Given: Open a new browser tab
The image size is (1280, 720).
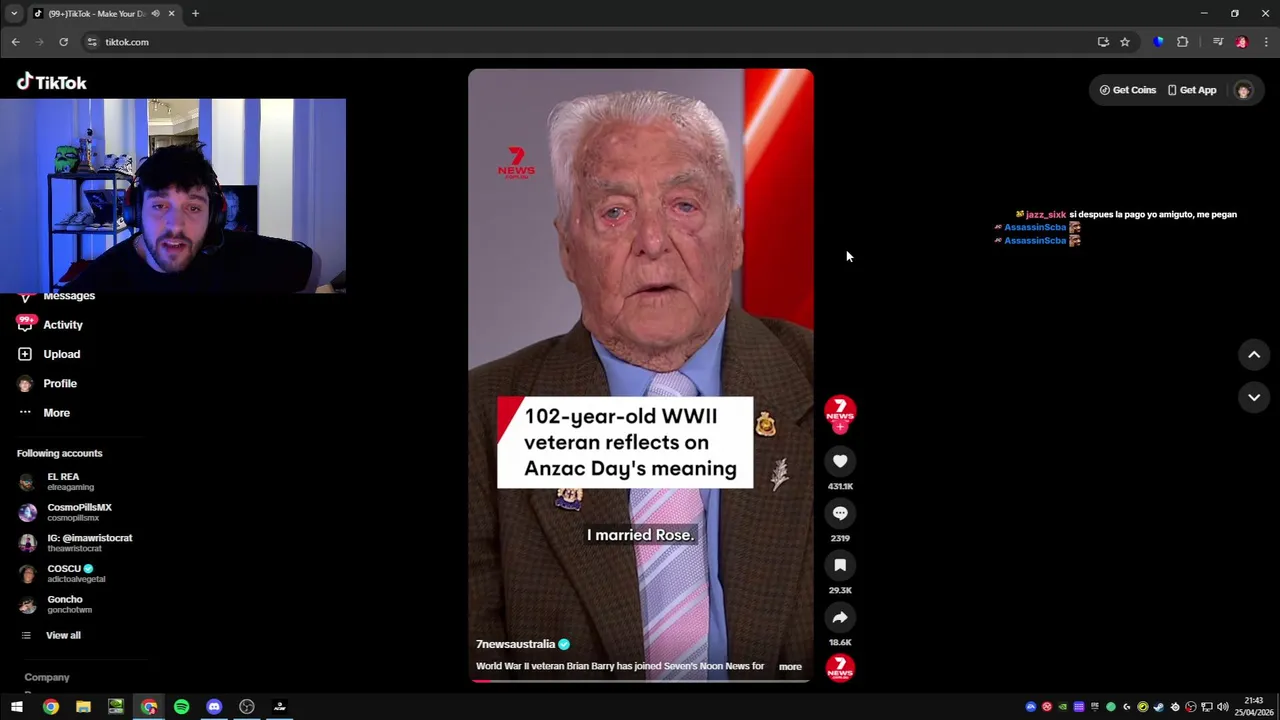Looking at the screenshot, I should [195, 13].
